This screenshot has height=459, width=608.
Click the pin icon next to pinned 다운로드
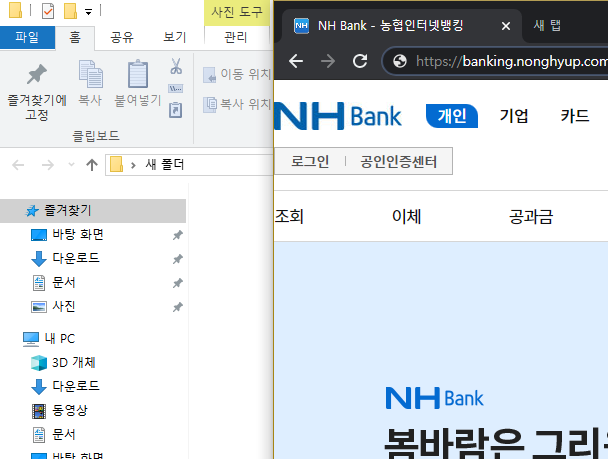[x=178, y=259]
